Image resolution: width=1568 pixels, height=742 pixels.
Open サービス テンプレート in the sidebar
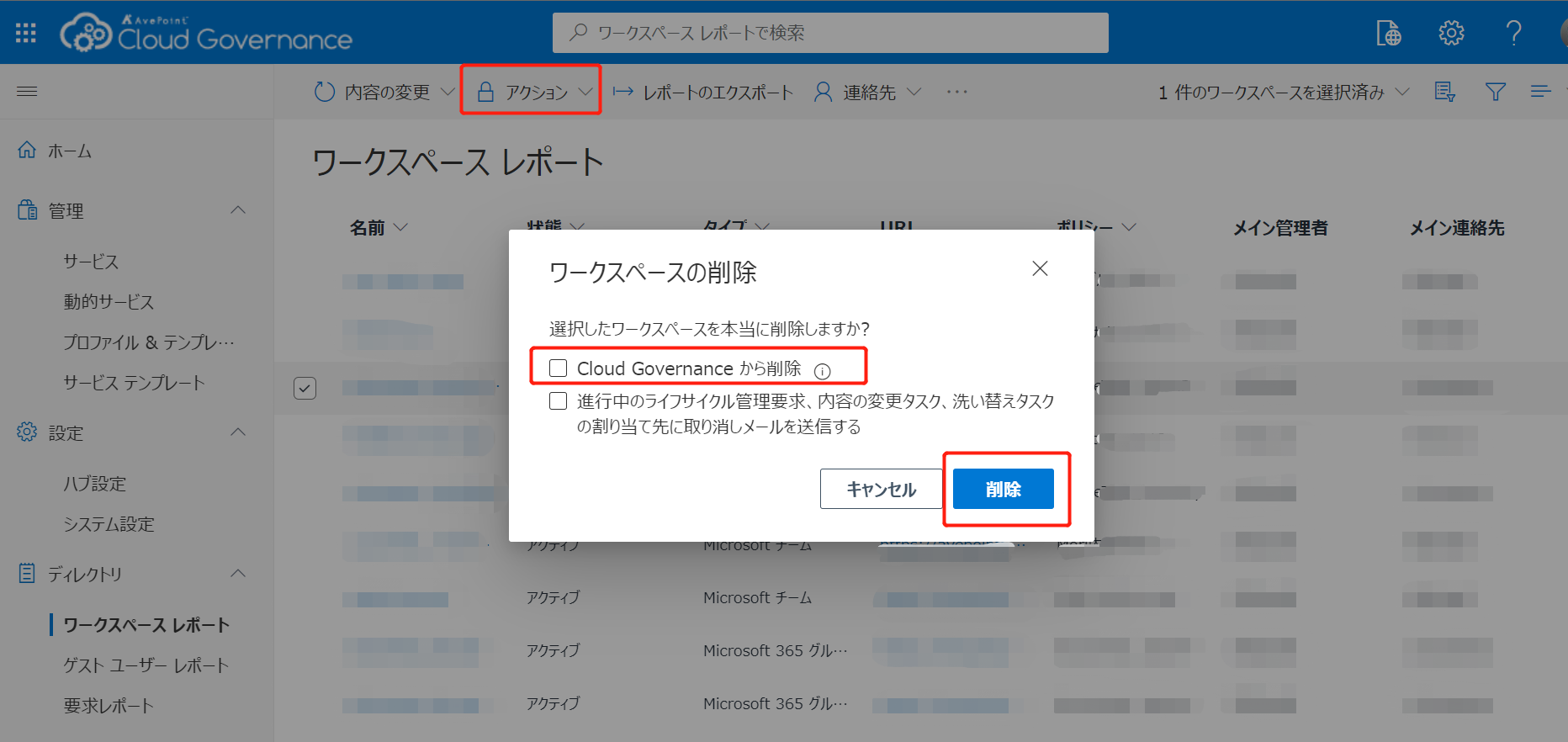[135, 383]
